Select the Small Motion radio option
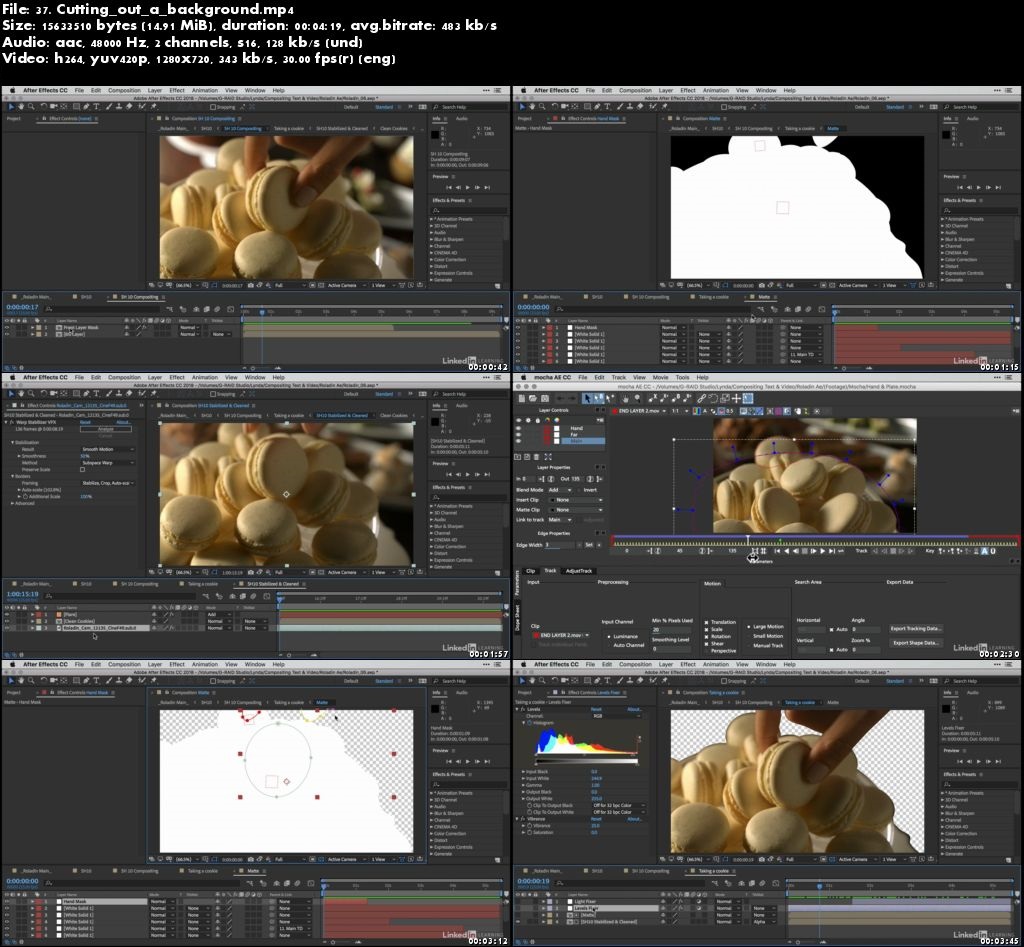Viewport: 1024px width, 947px height. (749, 636)
